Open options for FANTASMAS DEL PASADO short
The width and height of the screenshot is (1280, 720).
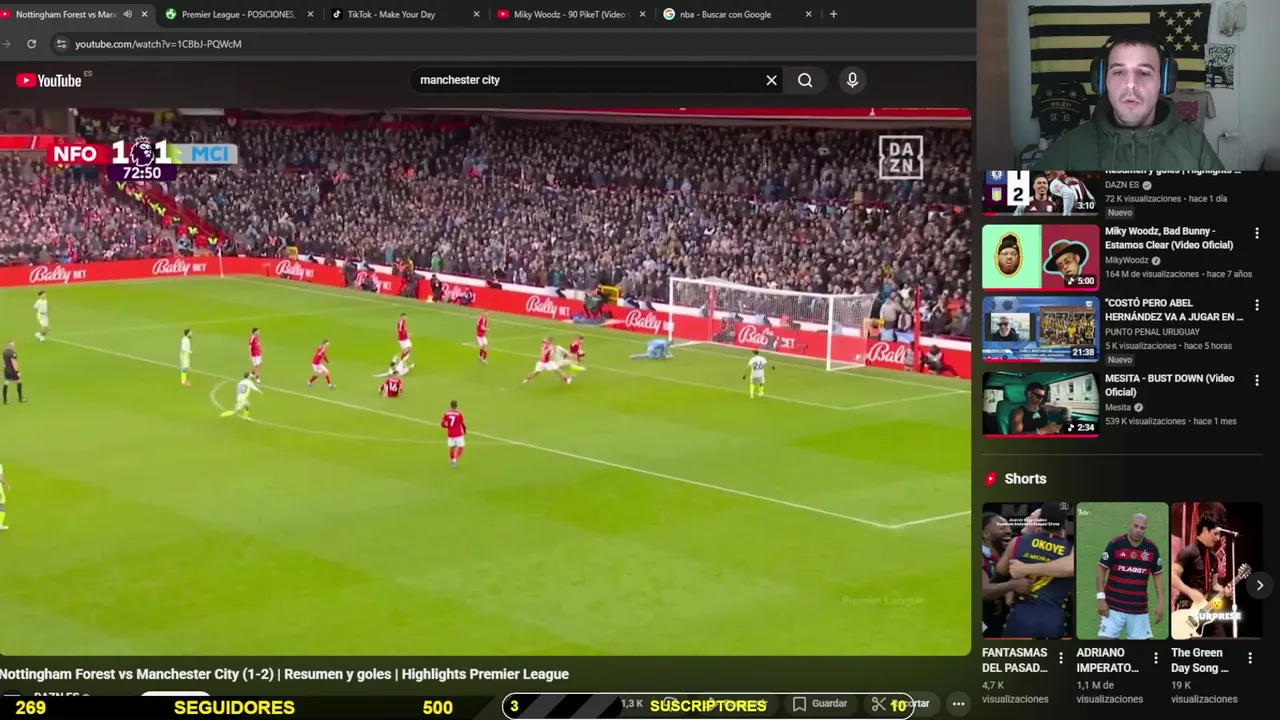1063,658
